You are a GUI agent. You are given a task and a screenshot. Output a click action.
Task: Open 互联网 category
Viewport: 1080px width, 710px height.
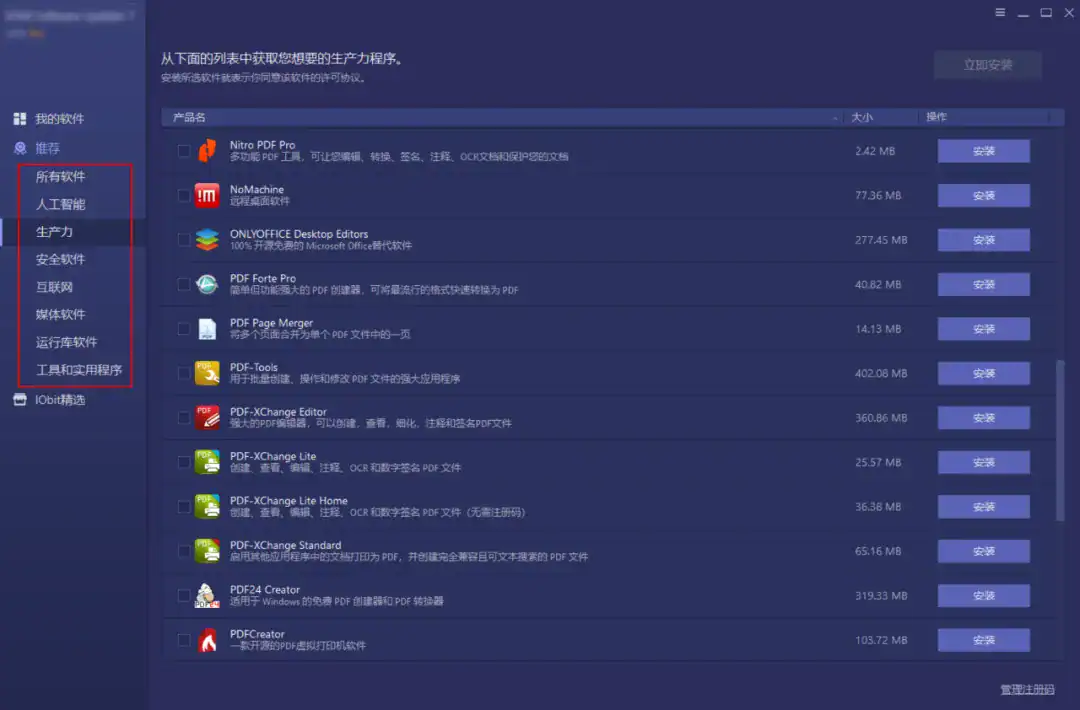coord(54,286)
